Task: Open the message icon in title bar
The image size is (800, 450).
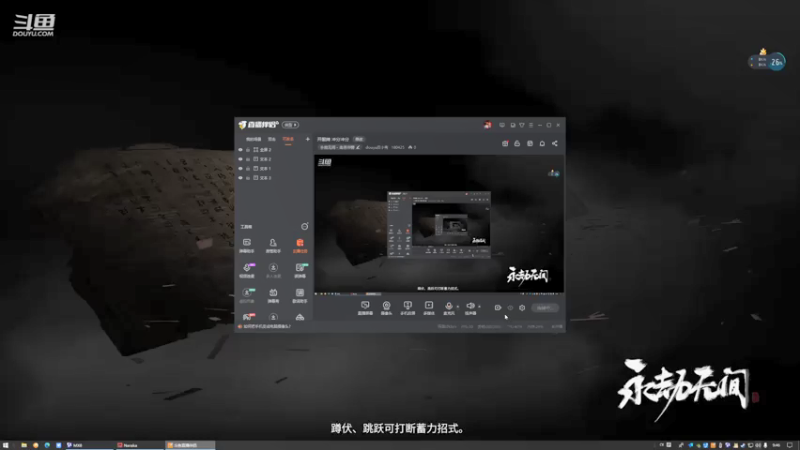Action: point(502,125)
